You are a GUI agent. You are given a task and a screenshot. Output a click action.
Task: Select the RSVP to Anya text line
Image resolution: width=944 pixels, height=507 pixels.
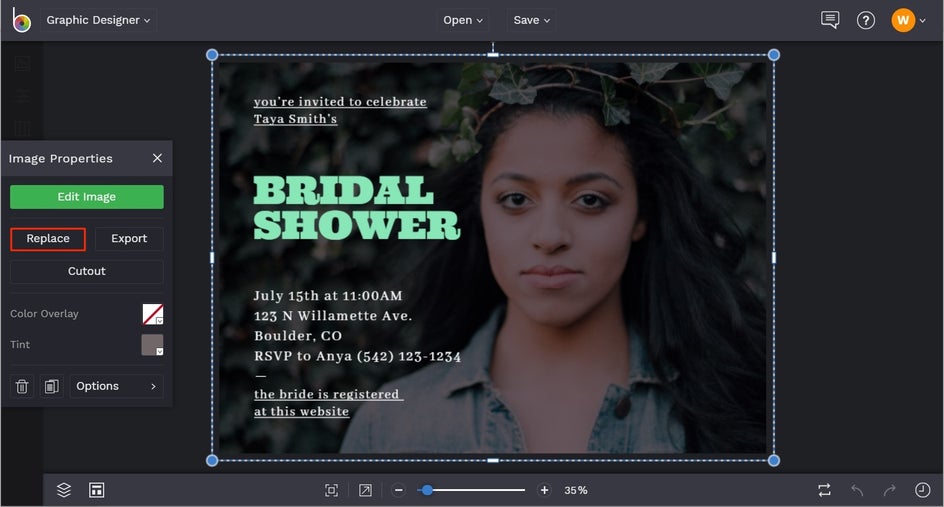tap(358, 356)
